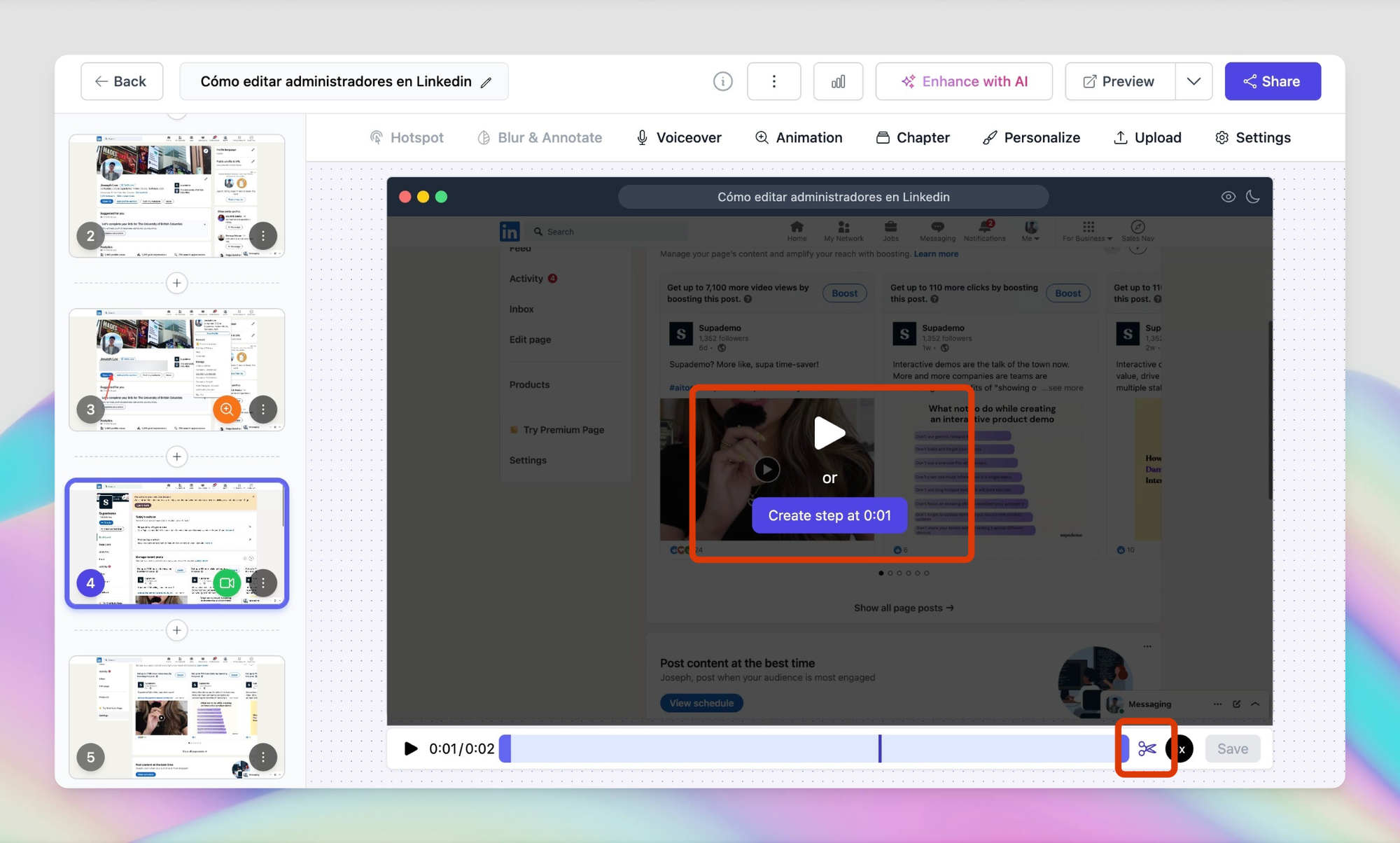Click the Back button

click(x=122, y=81)
